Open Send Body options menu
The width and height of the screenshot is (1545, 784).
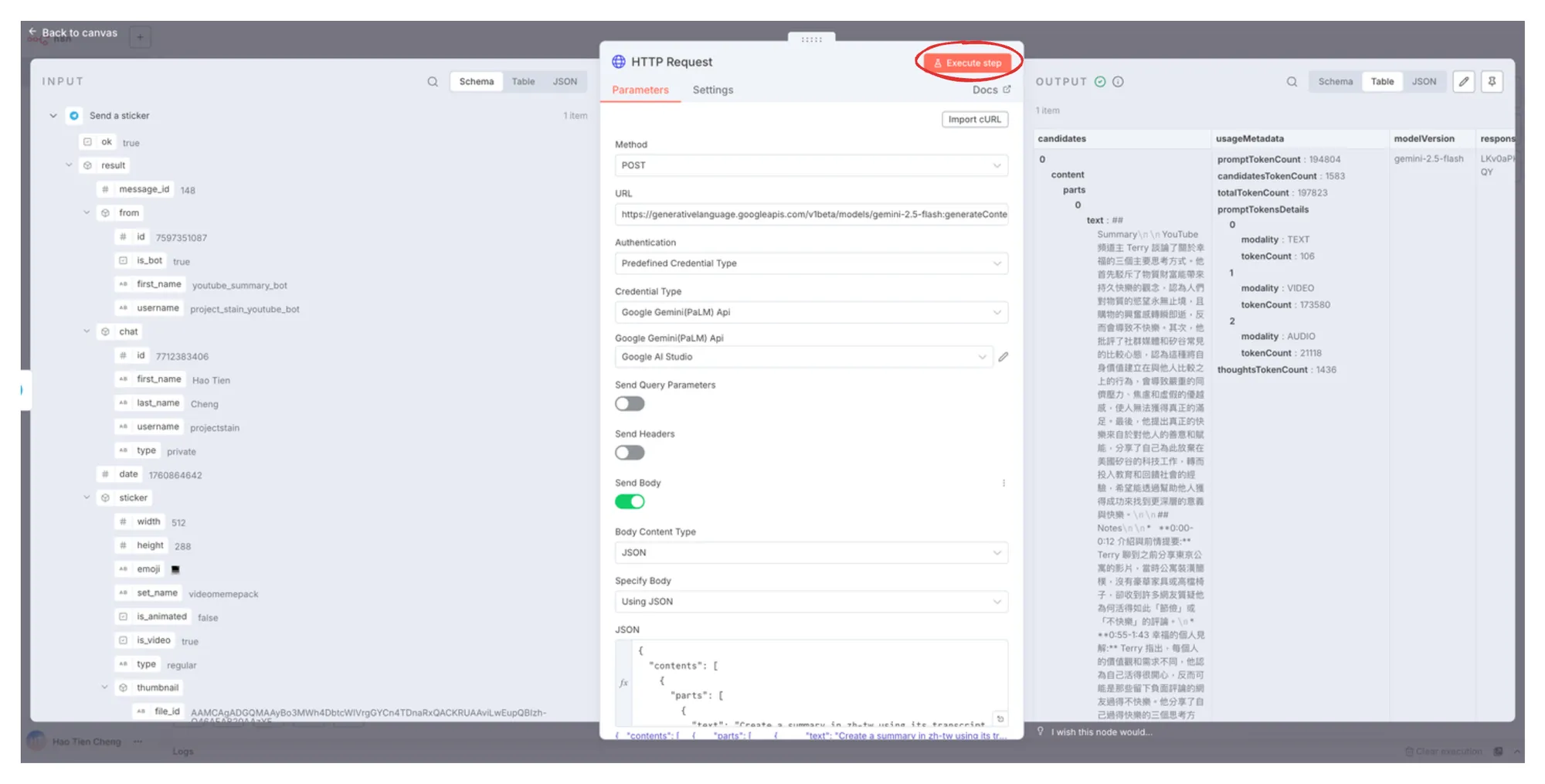[1003, 484]
